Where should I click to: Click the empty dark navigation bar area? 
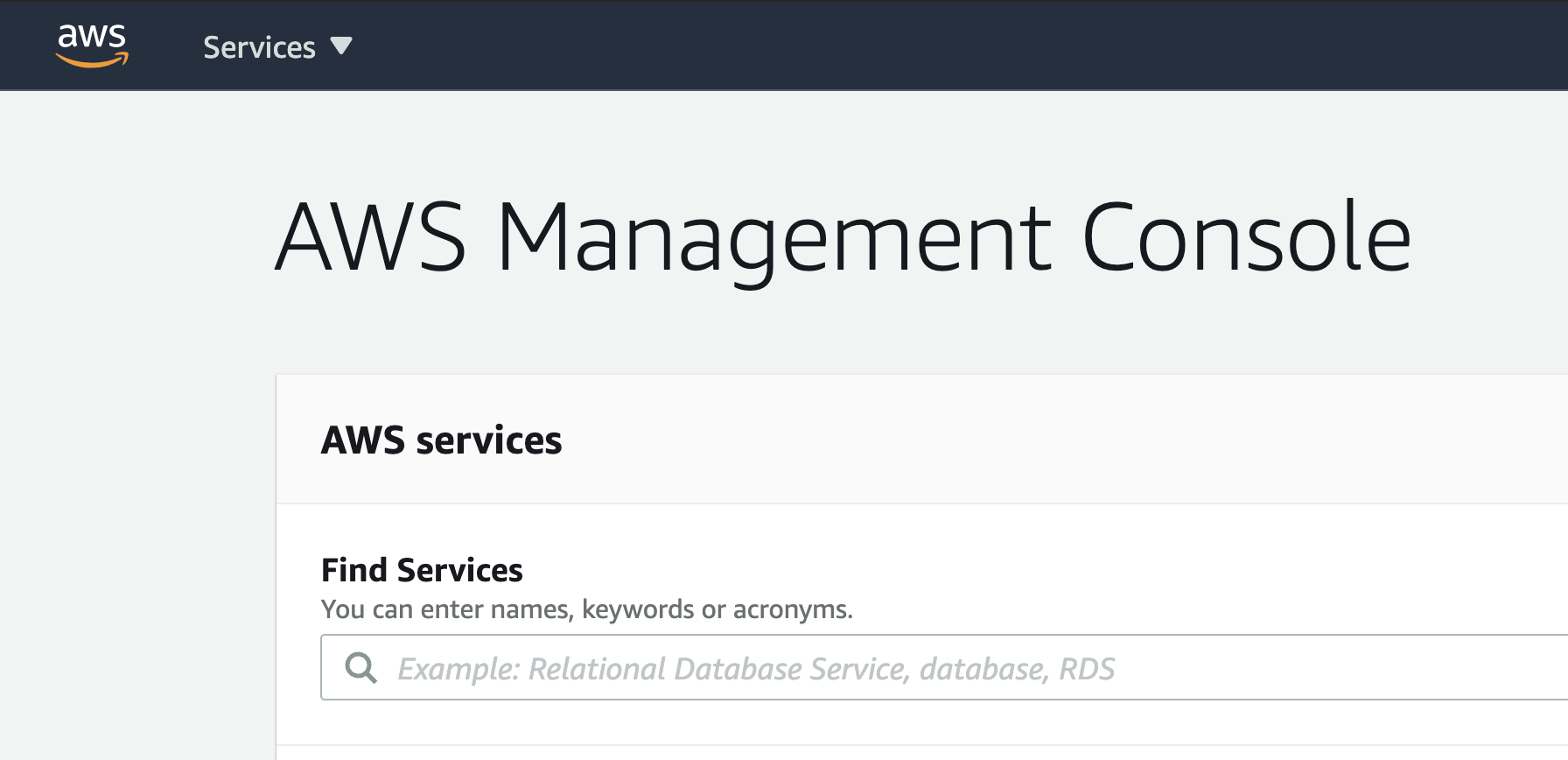pyautogui.click(x=962, y=46)
